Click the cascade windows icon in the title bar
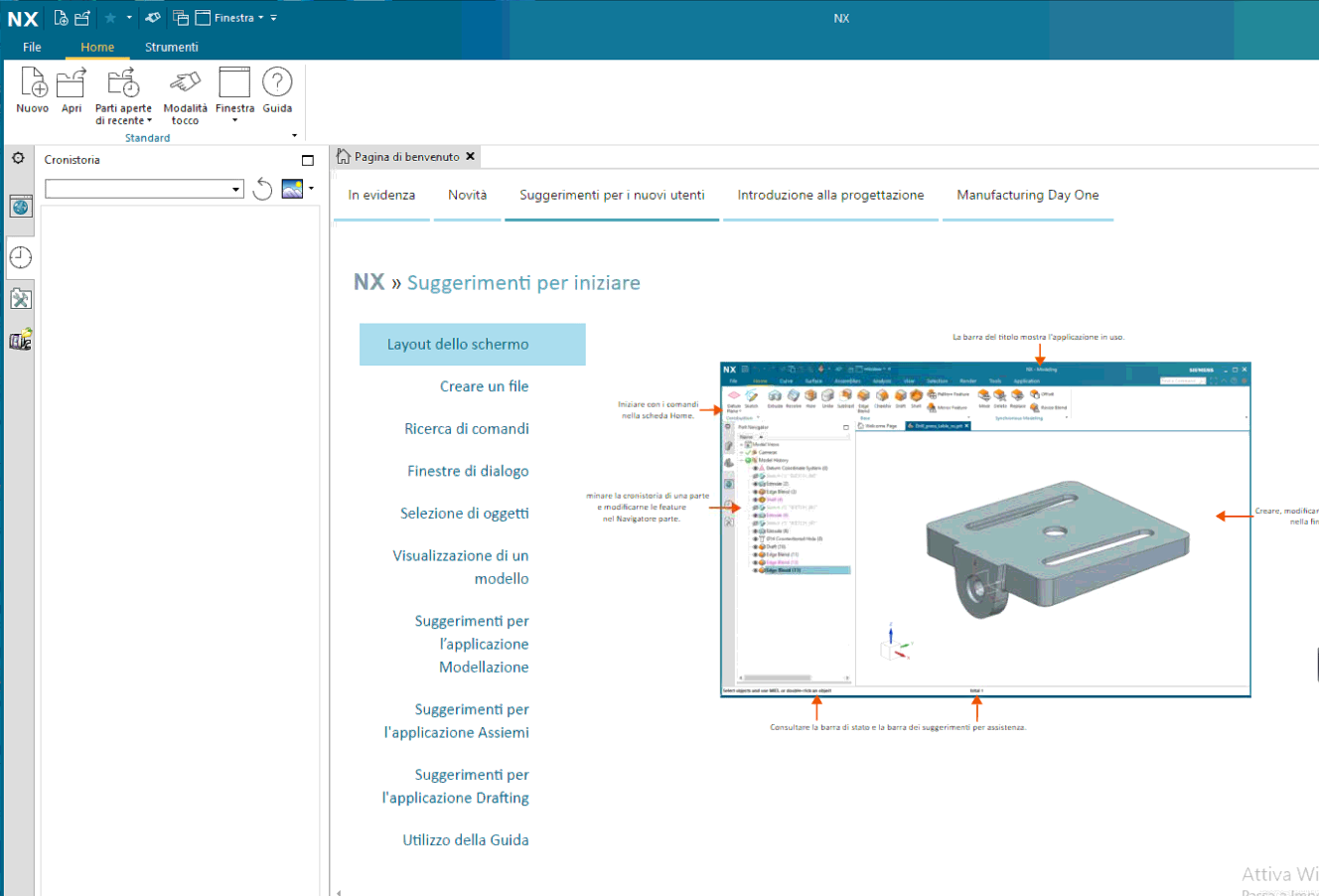1319x896 pixels. (x=181, y=18)
